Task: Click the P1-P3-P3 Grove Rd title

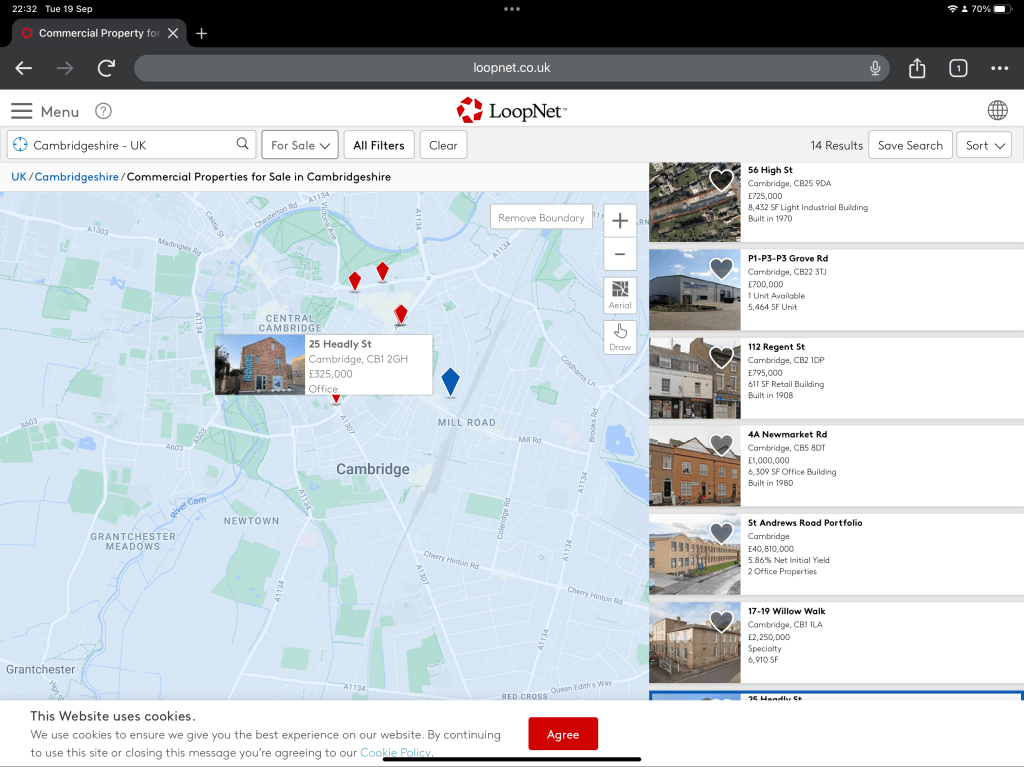Action: point(788,258)
